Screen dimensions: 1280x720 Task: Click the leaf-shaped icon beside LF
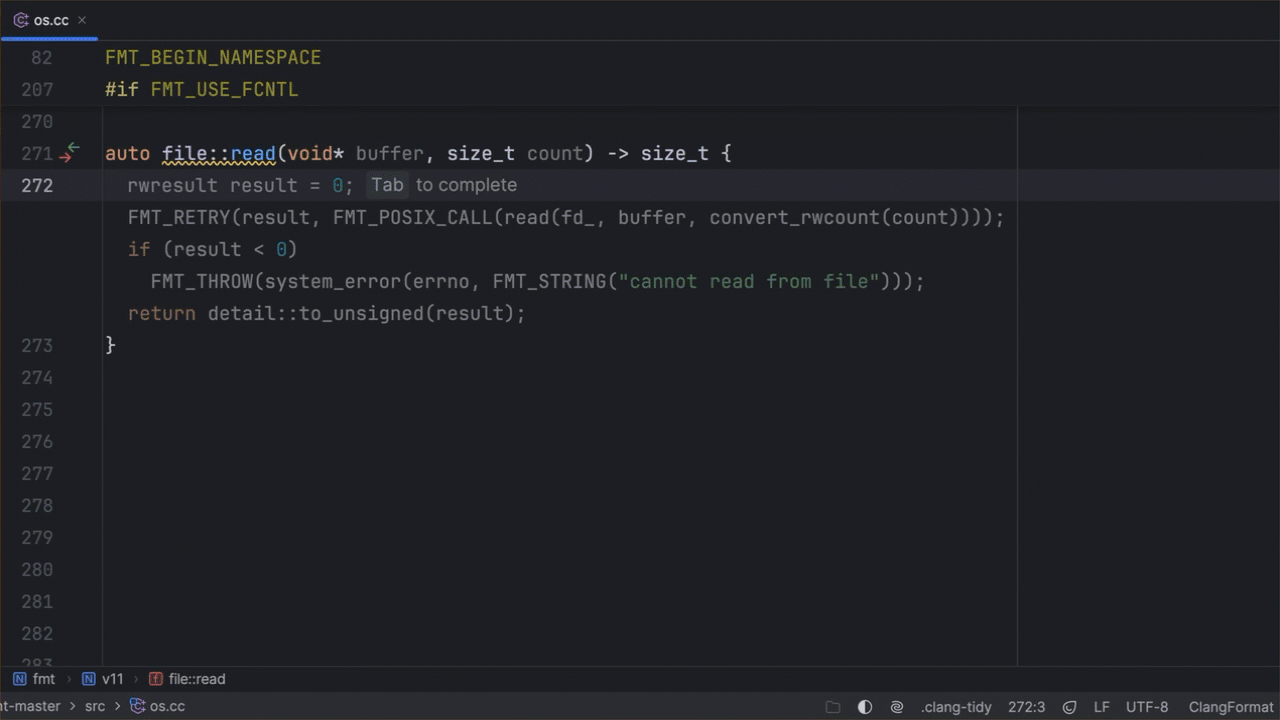point(1069,707)
